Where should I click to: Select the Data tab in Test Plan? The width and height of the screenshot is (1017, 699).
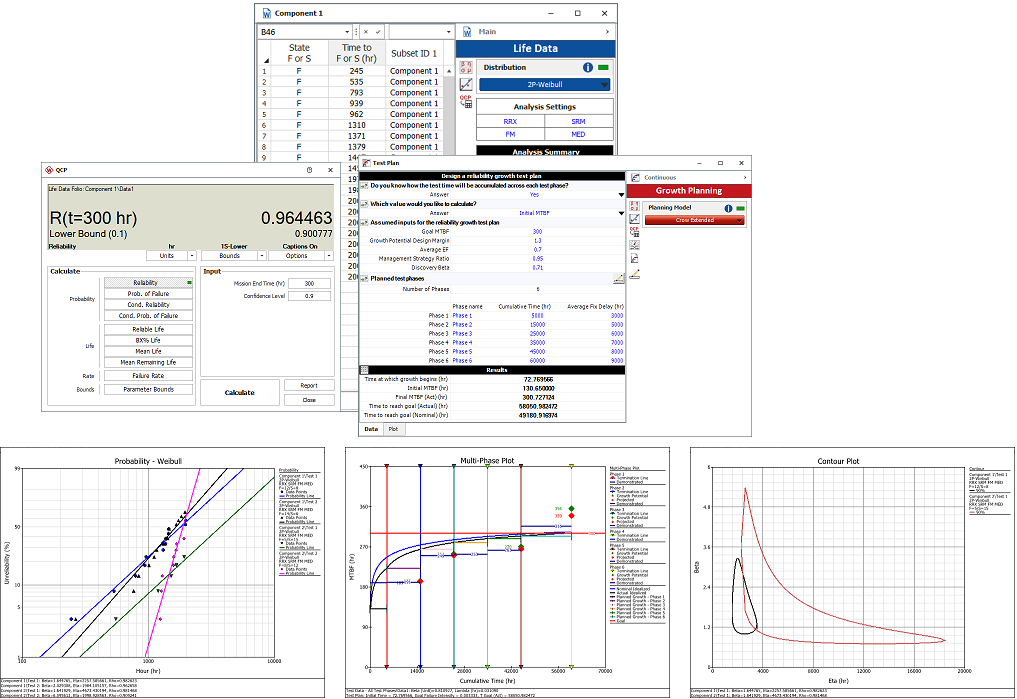(x=370, y=429)
